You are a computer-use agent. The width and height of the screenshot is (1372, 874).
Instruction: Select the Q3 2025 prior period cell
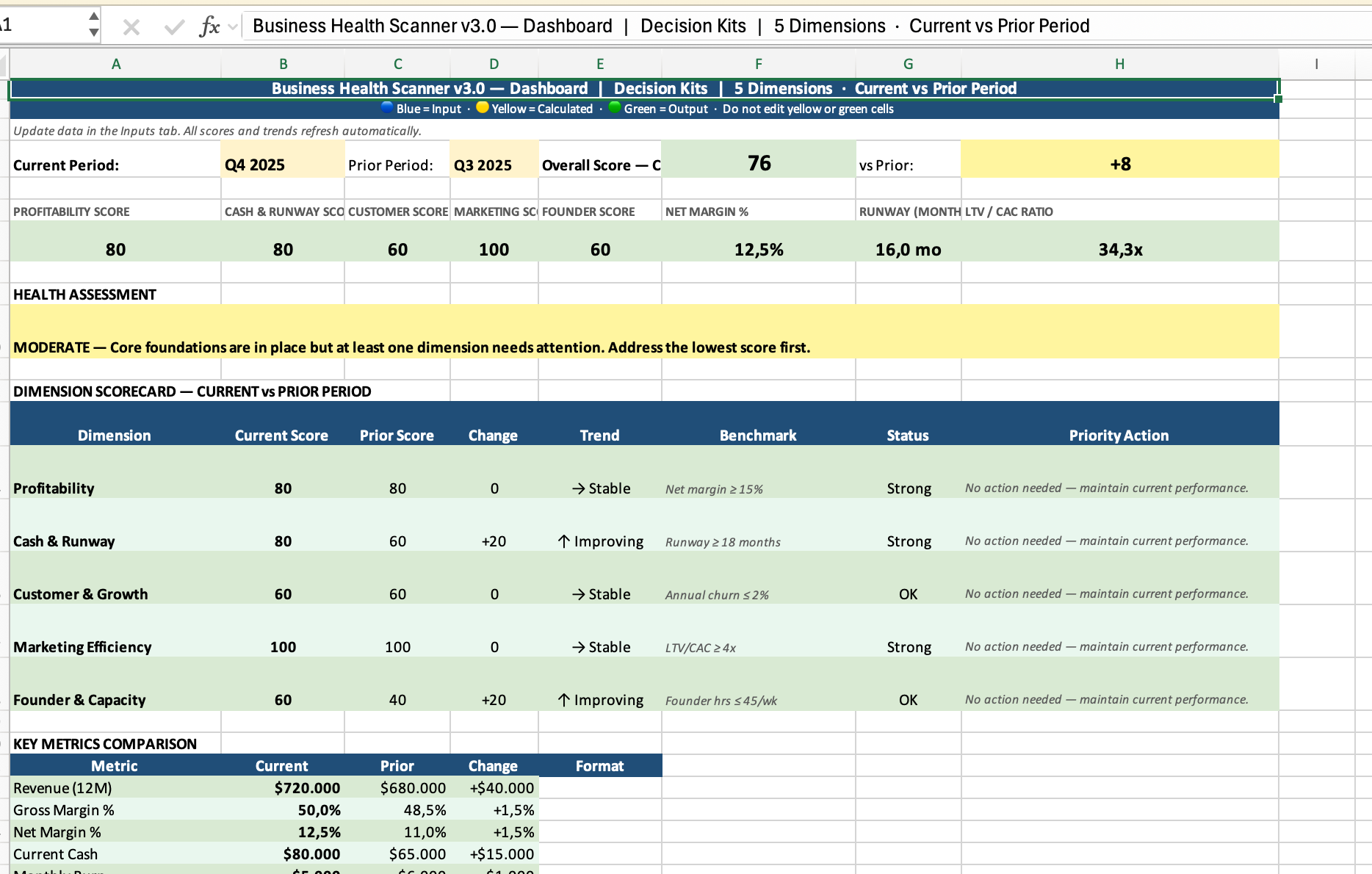494,165
